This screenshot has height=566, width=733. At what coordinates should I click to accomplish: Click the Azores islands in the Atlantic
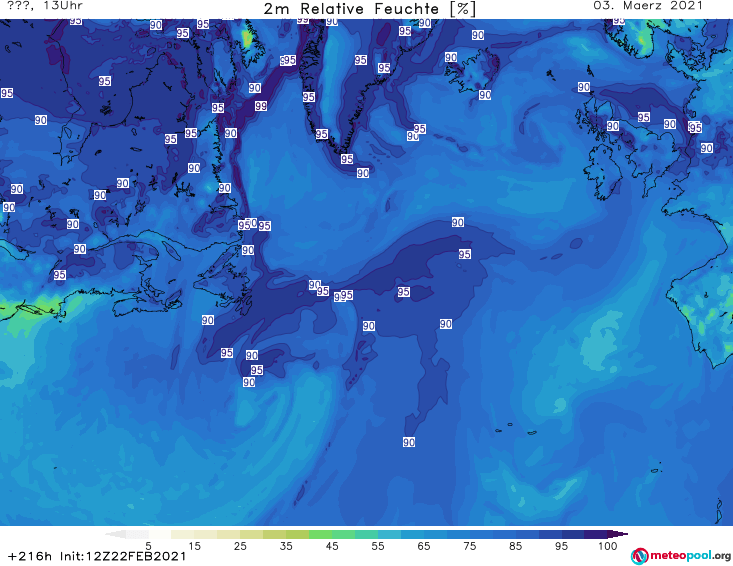click(x=514, y=428)
